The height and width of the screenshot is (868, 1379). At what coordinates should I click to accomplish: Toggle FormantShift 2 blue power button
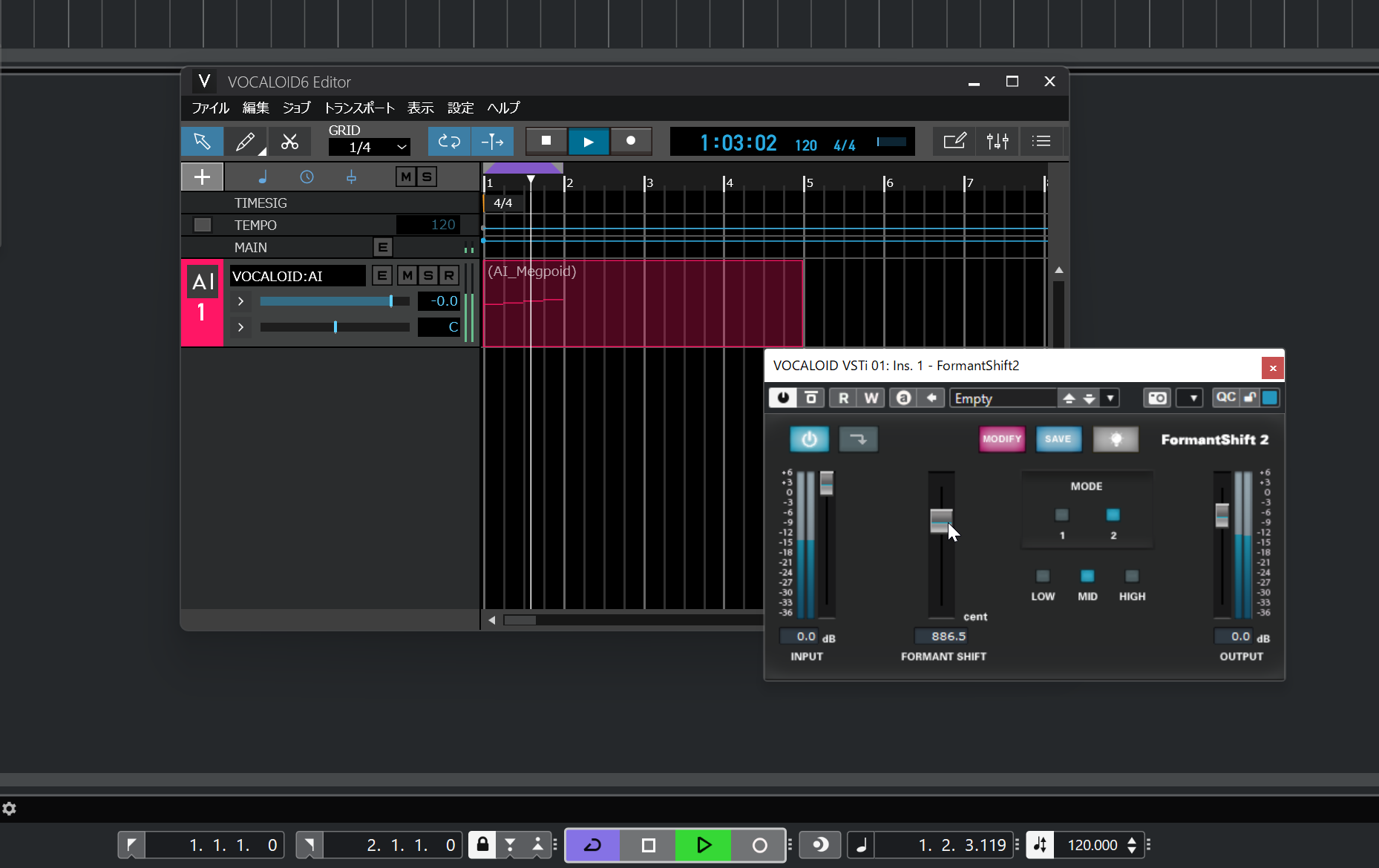(809, 439)
